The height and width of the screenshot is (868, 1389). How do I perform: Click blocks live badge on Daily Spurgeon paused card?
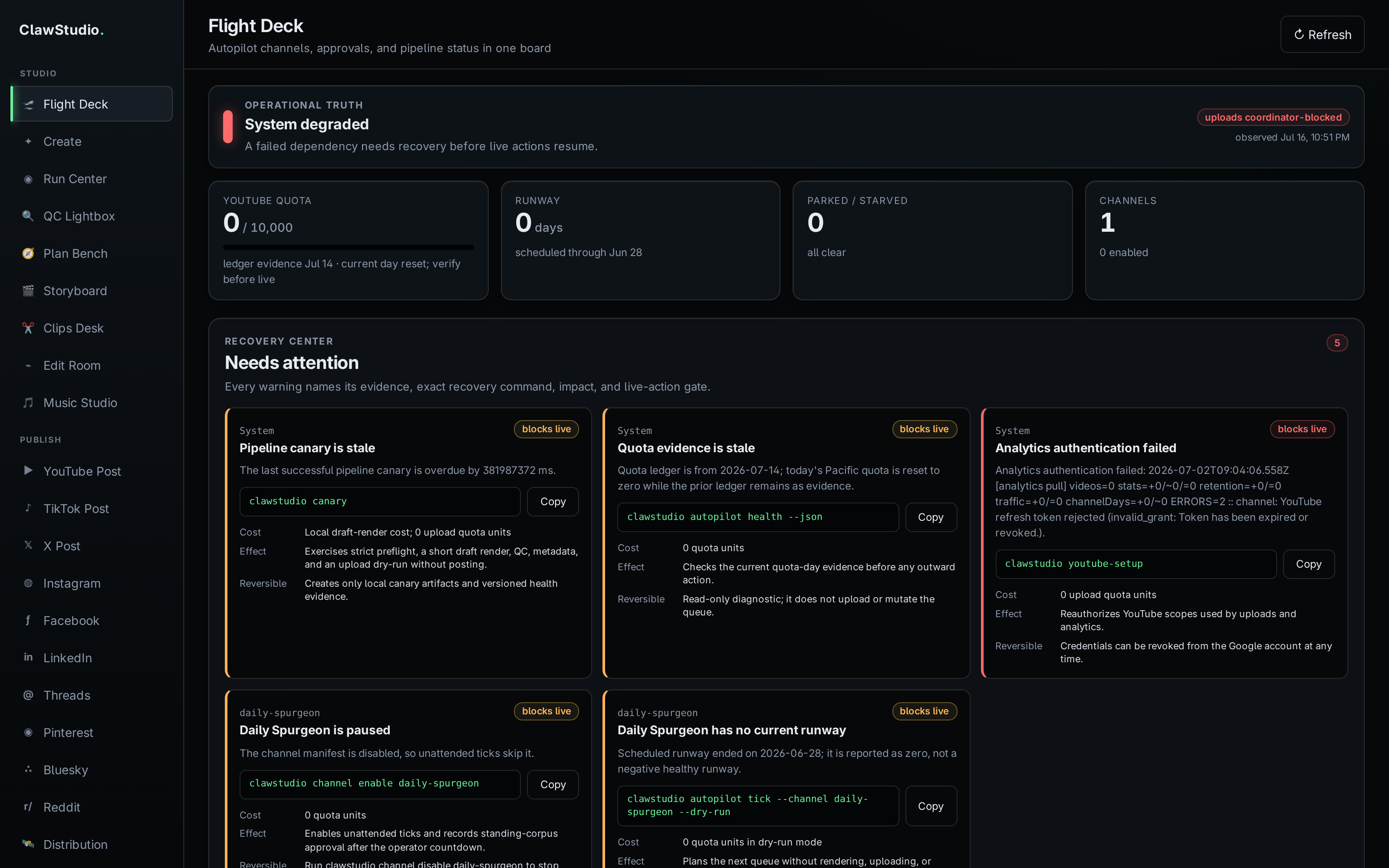[546, 711]
